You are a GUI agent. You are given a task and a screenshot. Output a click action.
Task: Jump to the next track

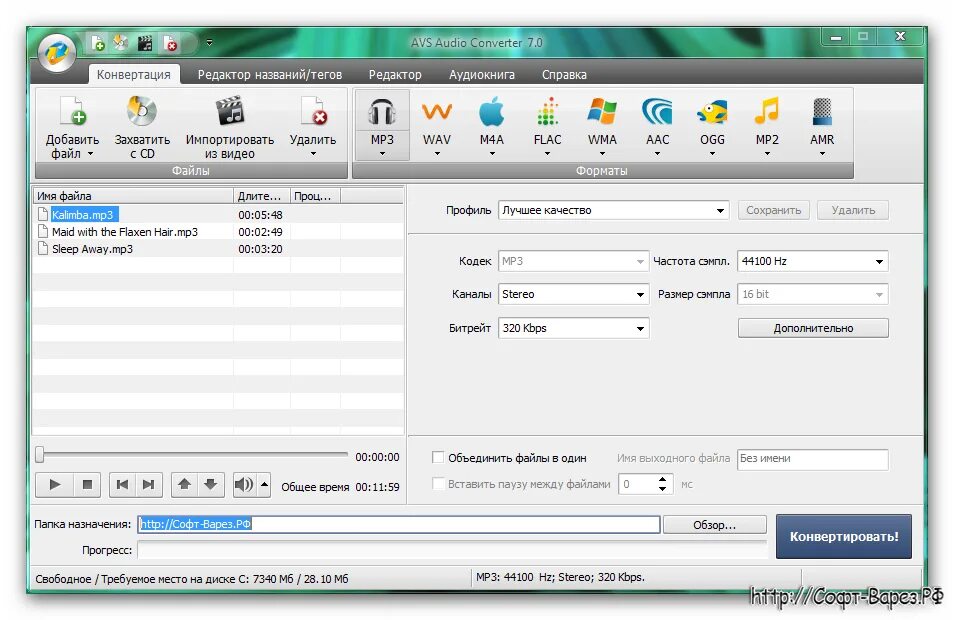coord(148,484)
